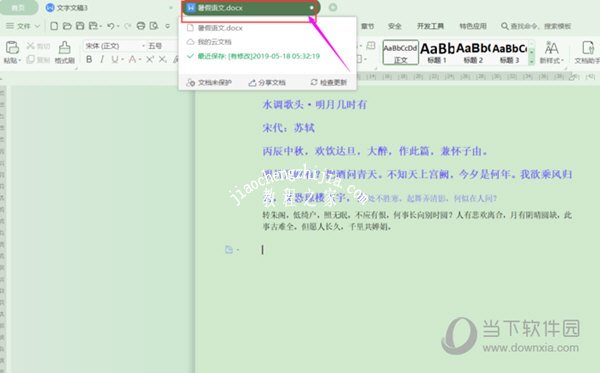The image size is (600, 373).
Task: Toggle Italic formatting
Action: pos(102,59)
